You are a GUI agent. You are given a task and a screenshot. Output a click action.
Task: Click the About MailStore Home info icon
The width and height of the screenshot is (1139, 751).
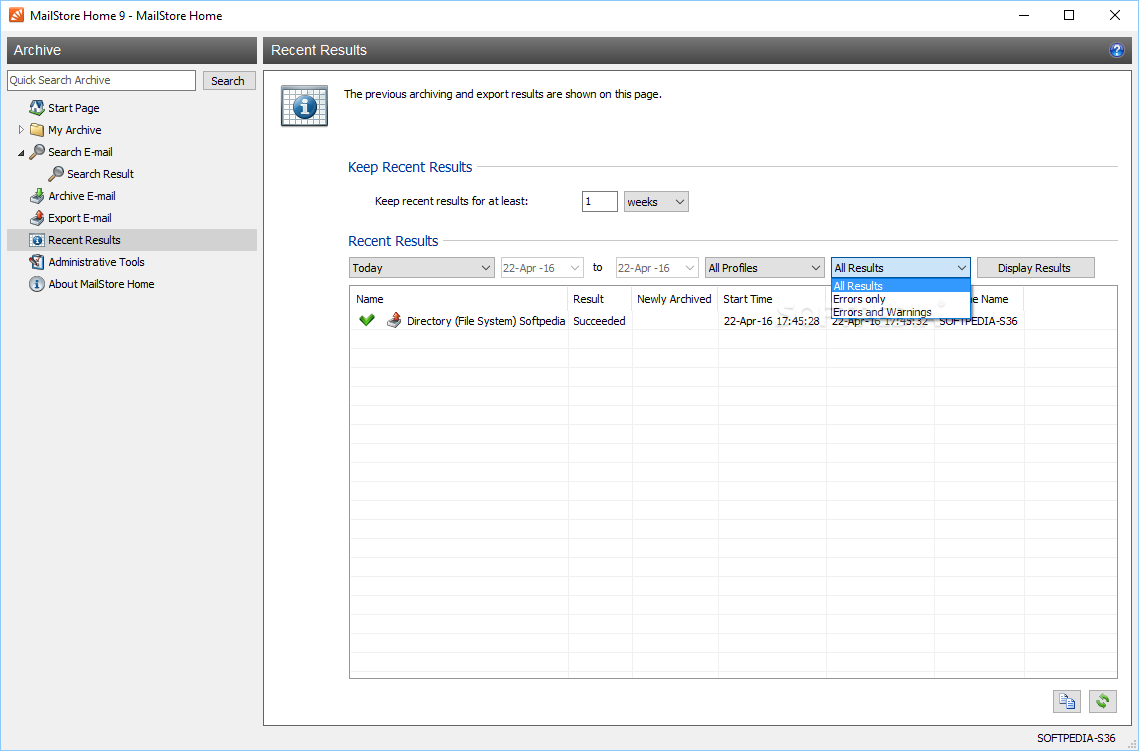(37, 284)
